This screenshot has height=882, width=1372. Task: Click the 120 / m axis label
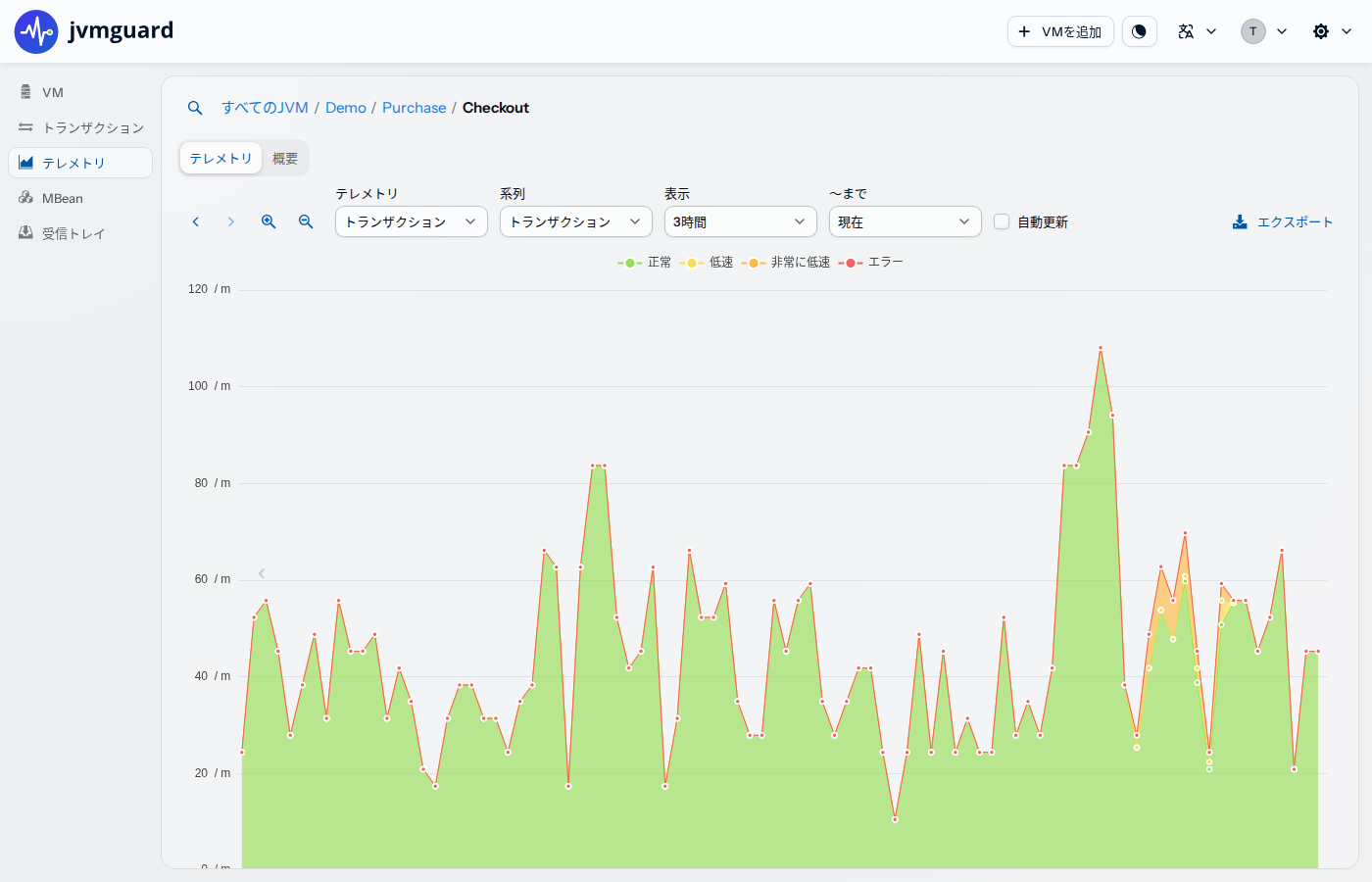click(209, 289)
